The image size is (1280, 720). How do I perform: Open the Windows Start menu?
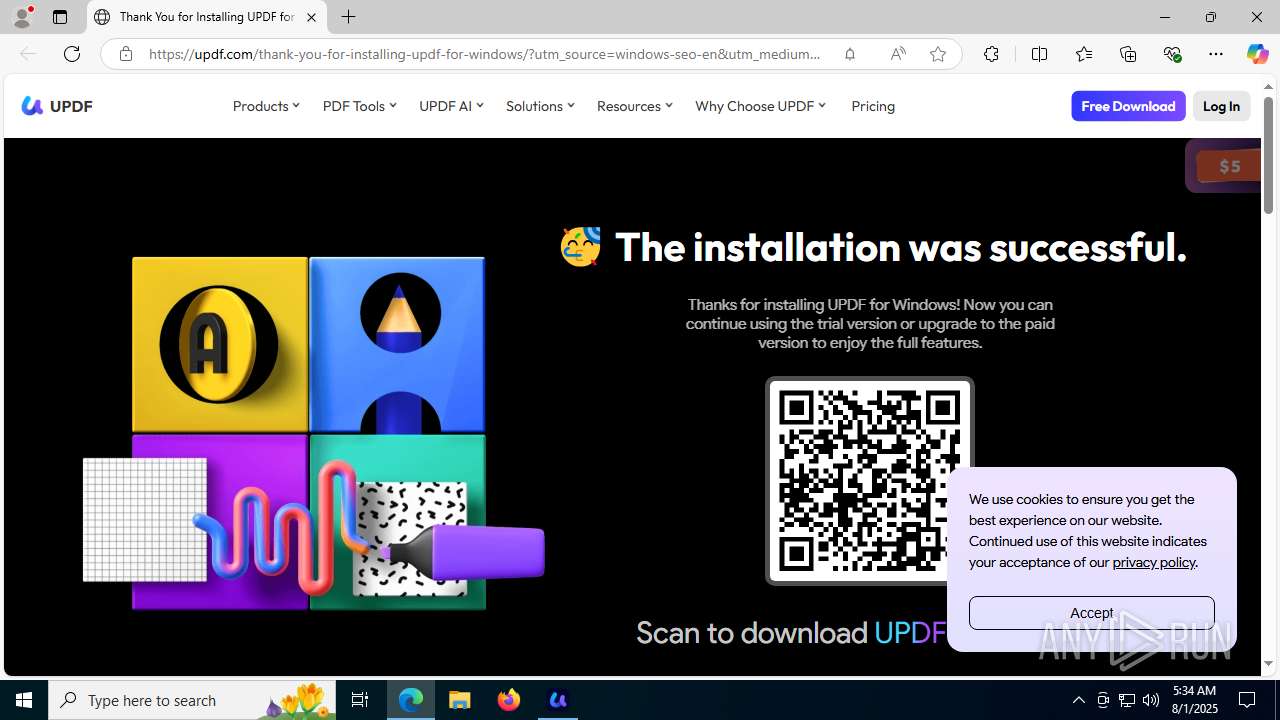(x=24, y=700)
